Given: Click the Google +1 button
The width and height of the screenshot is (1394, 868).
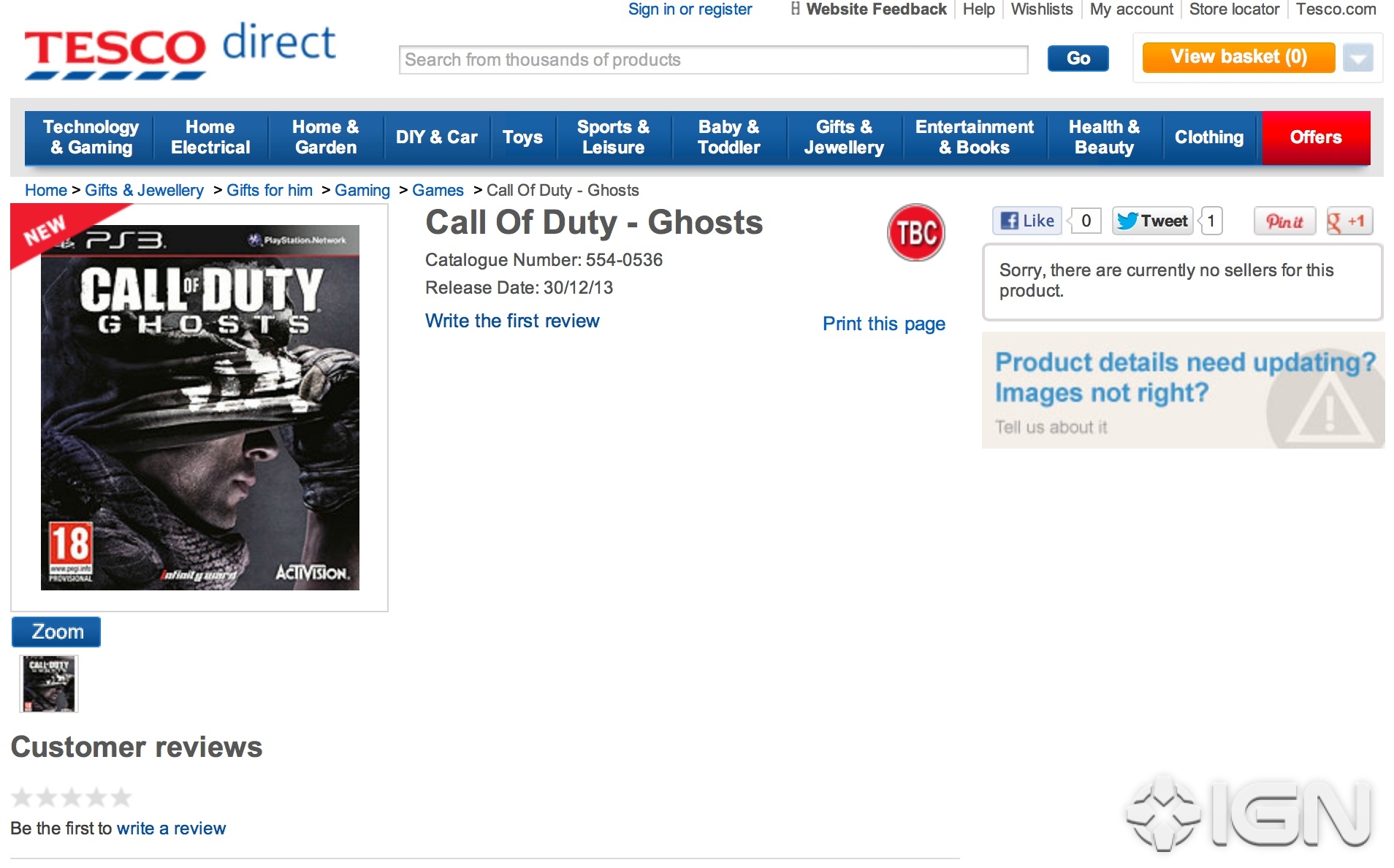Looking at the screenshot, I should coord(1349,221).
